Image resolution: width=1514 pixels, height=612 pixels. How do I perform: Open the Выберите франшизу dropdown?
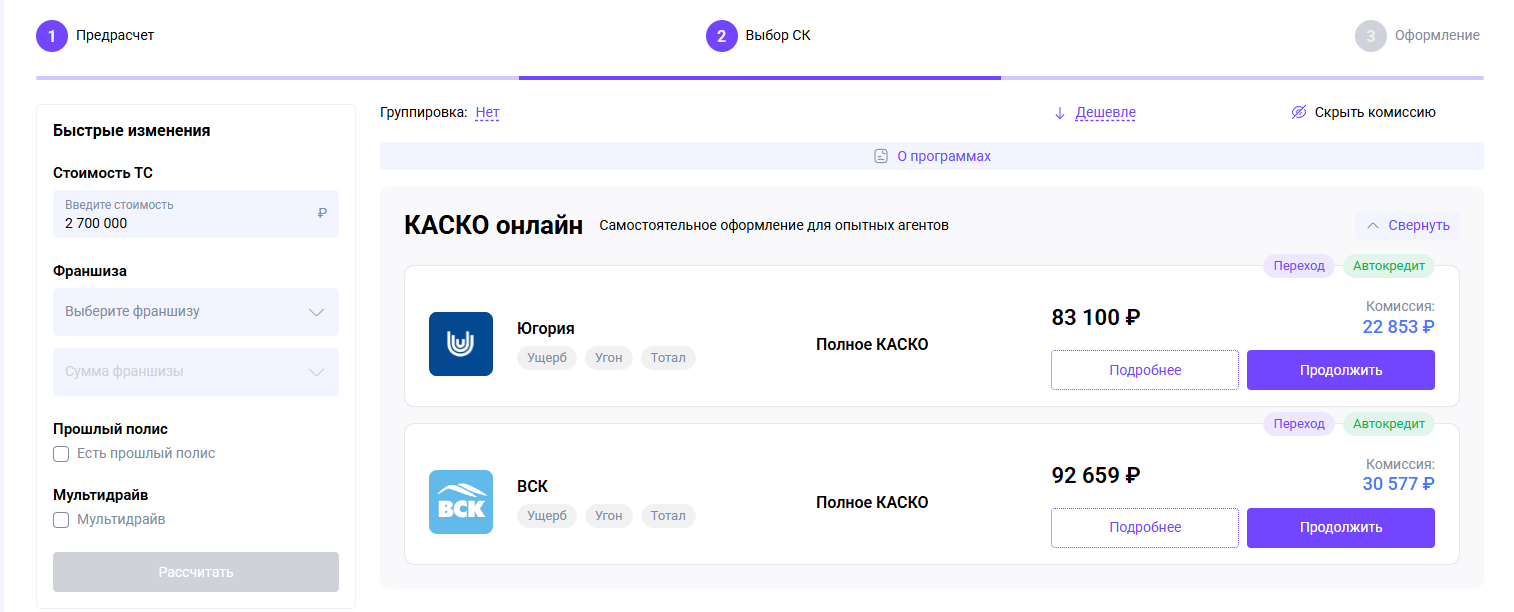[x=196, y=312]
